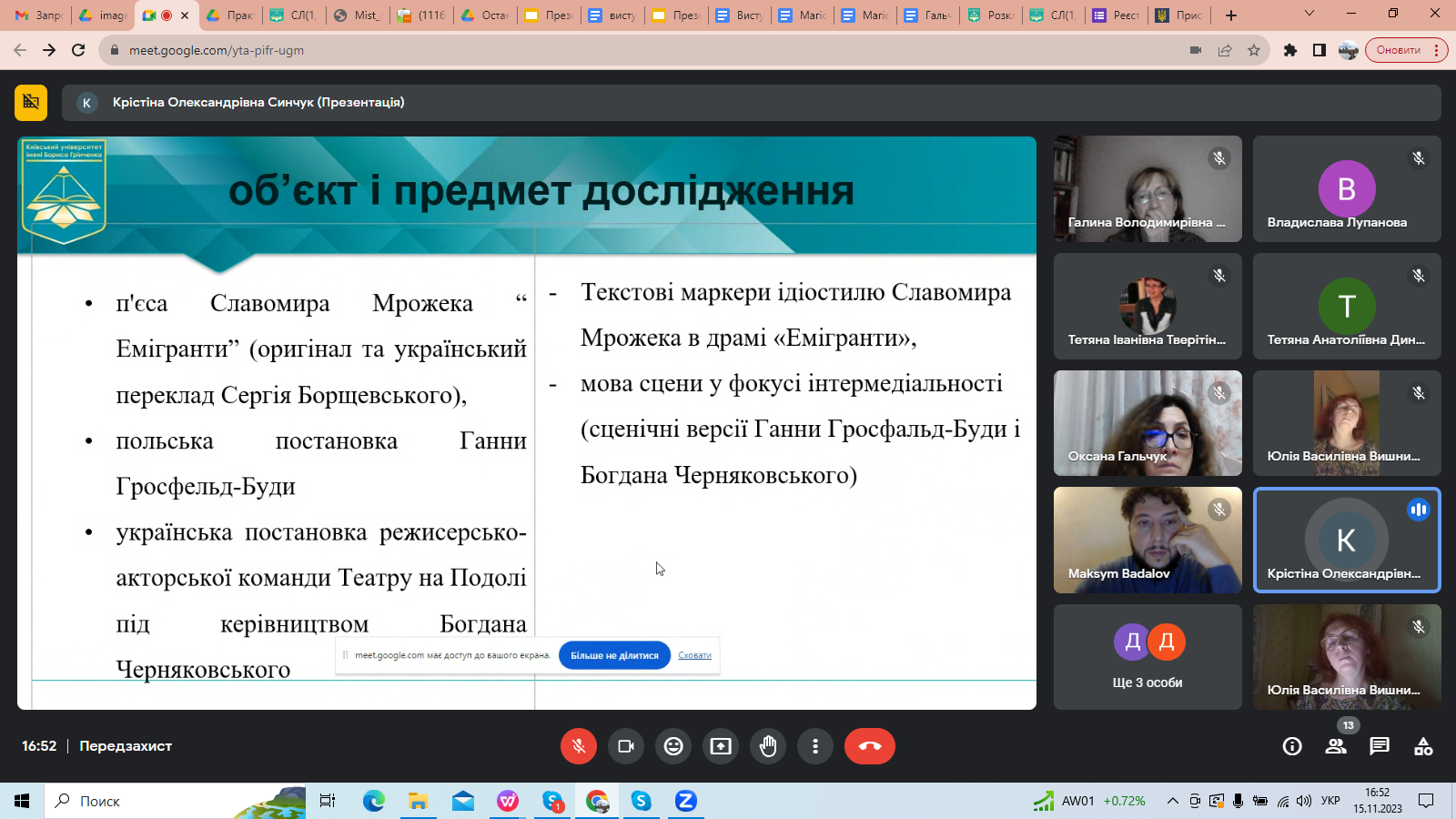Toggle the camera button on or off
The width and height of the screenshot is (1456, 819).
coord(626,746)
